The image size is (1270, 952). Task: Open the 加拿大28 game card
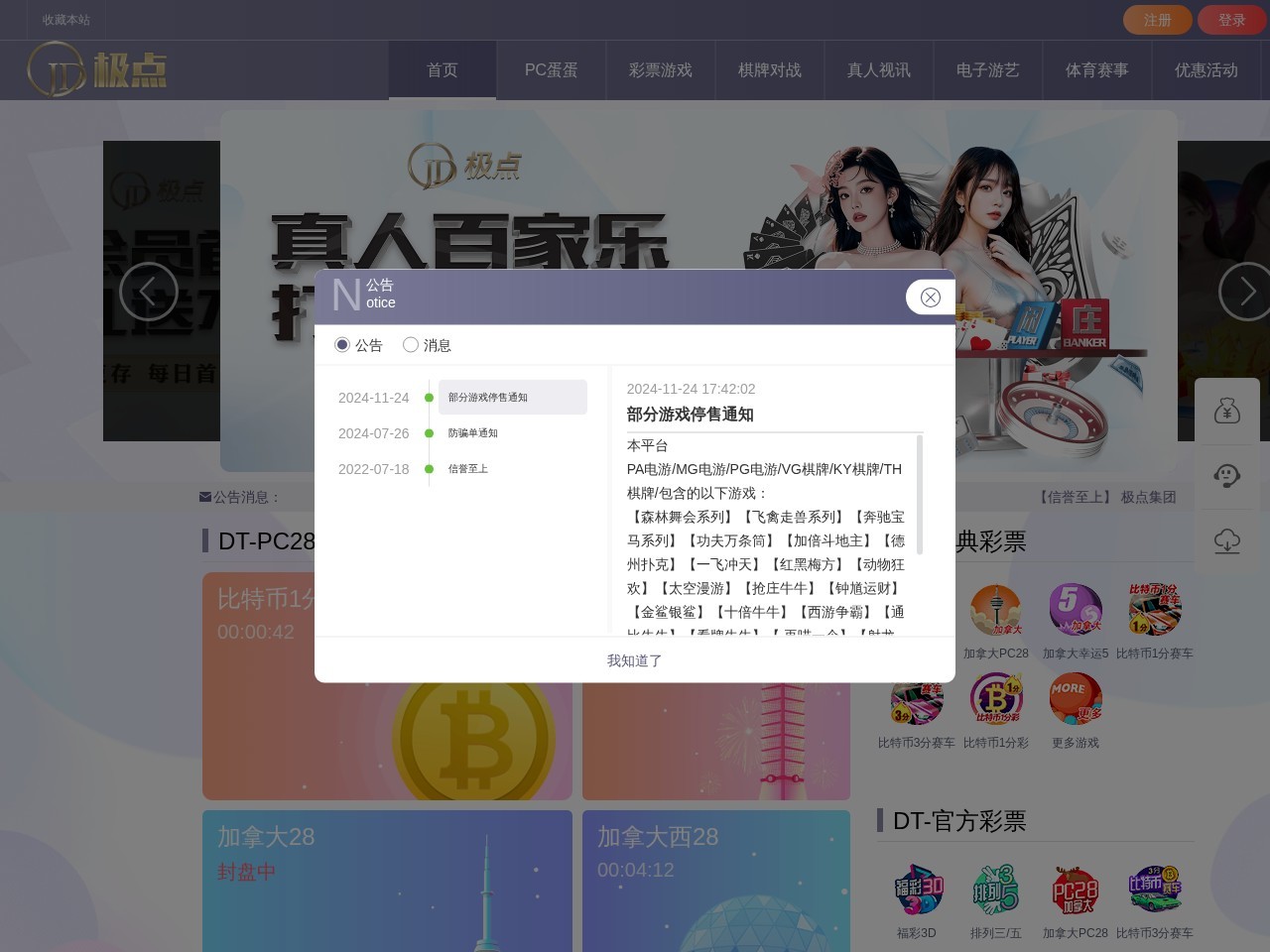pos(387,881)
